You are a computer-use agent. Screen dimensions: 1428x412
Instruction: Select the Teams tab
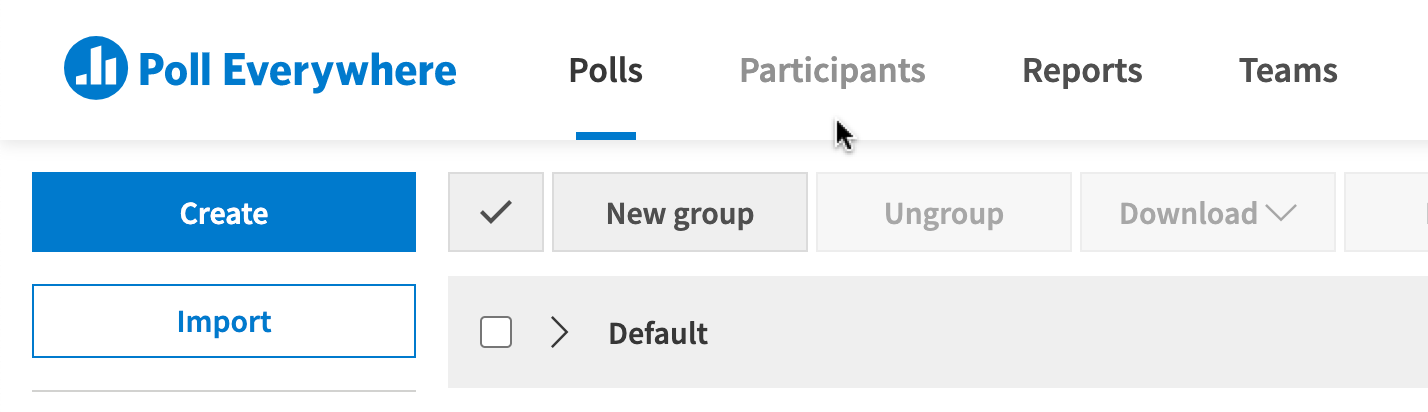[x=1288, y=71]
